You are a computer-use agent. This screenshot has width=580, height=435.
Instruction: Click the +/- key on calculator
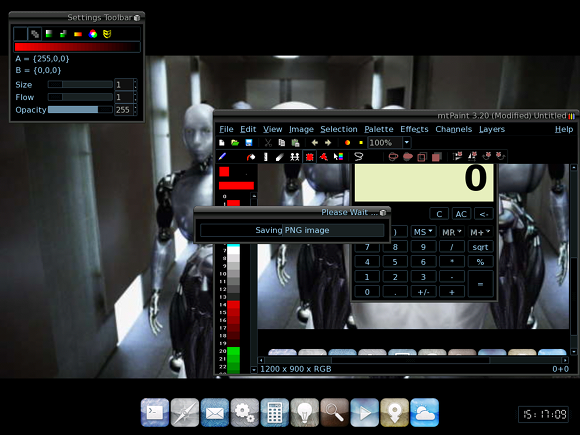(423, 292)
